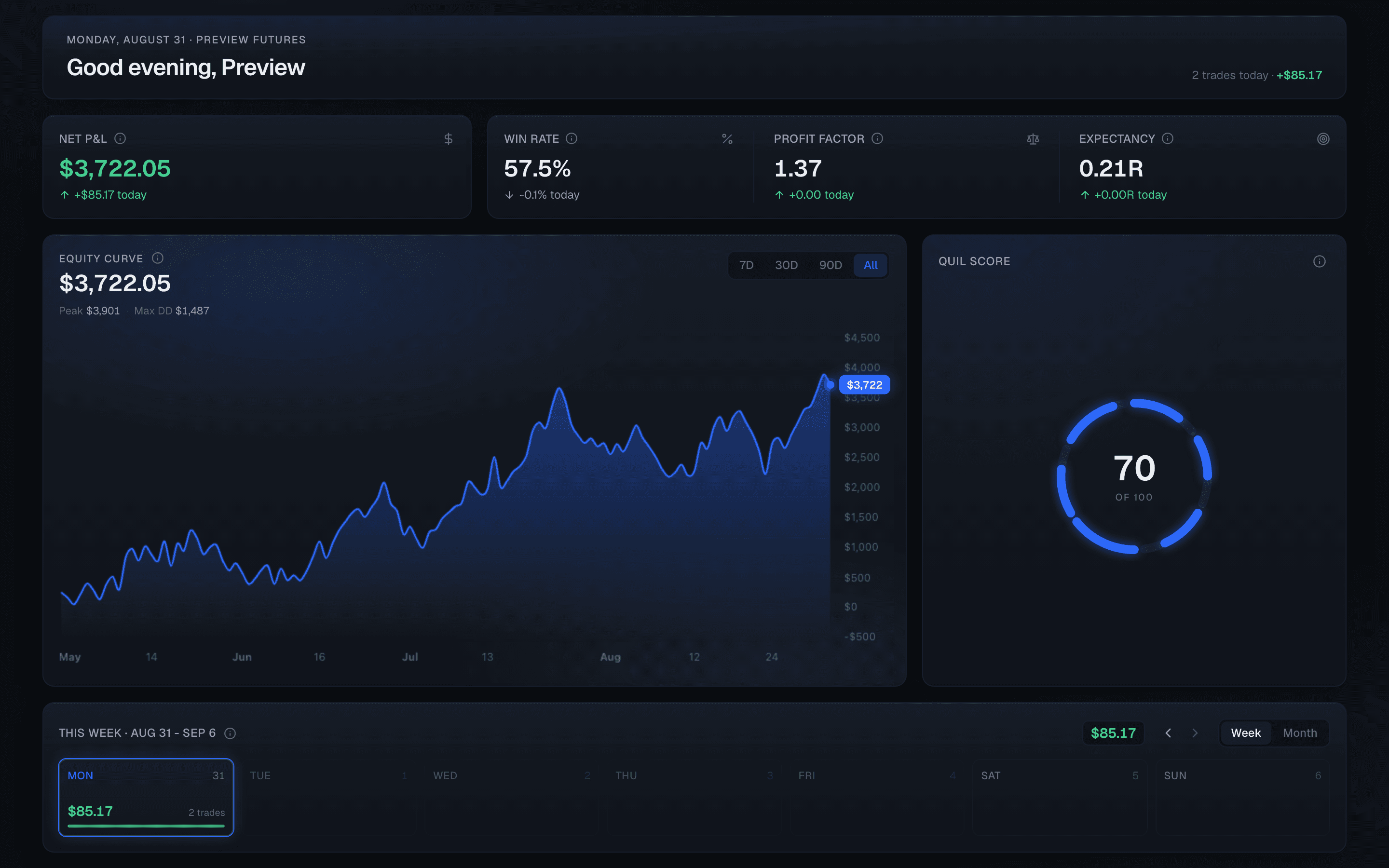Click the green progress bar under Monday
This screenshot has width=1389, height=868.
146,826
